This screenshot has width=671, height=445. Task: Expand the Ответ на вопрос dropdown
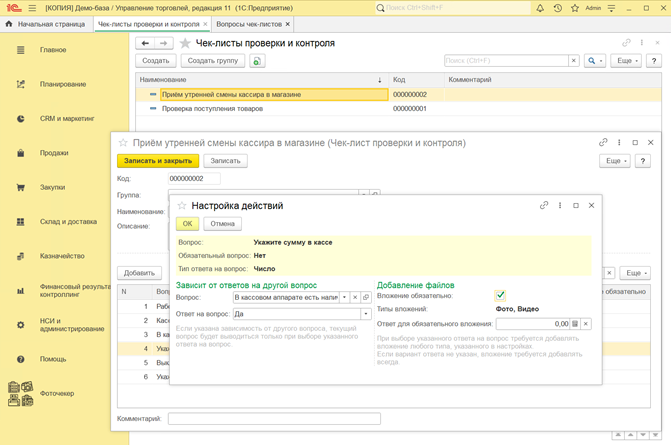366,313
